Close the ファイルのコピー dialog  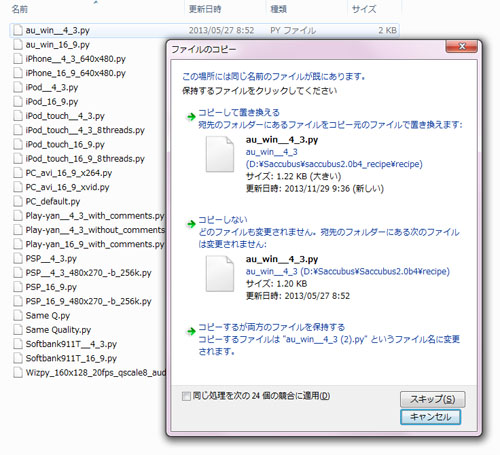[462, 46]
